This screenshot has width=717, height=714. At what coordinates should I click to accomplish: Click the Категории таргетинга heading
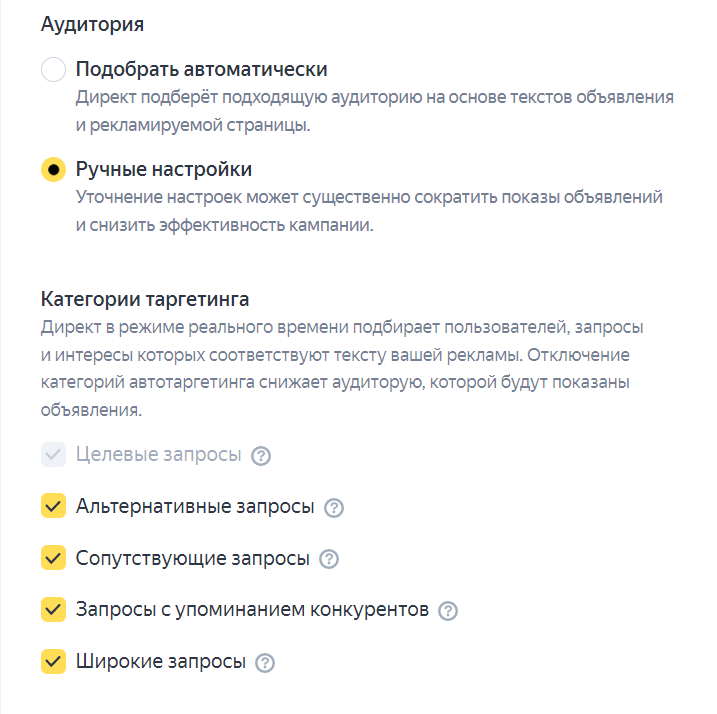pyautogui.click(x=145, y=299)
